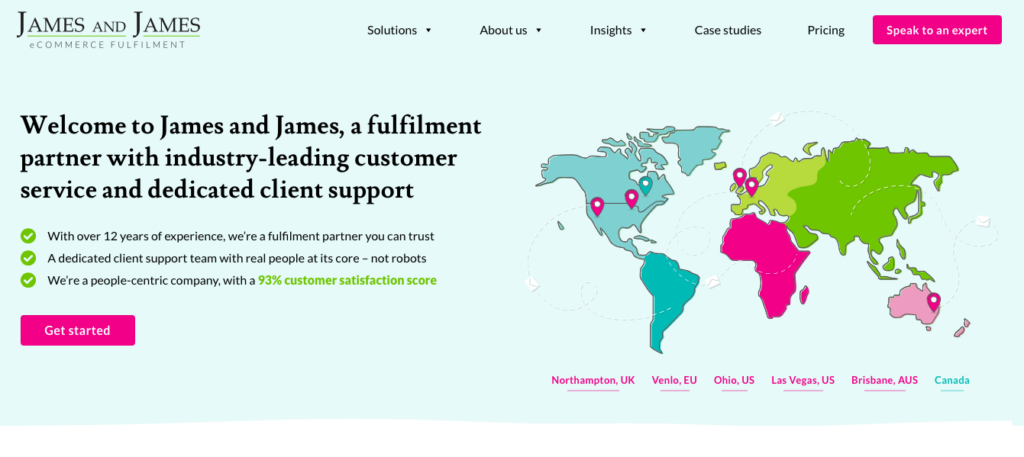This screenshot has width=1024, height=457.
Task: Click the Las Vegas map pin
Action: (597, 206)
